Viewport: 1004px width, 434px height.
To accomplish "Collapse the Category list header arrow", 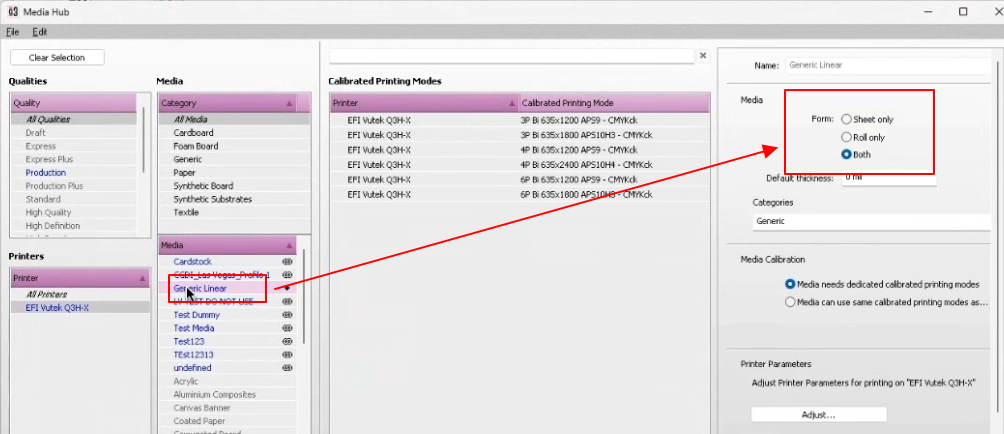I will point(289,103).
